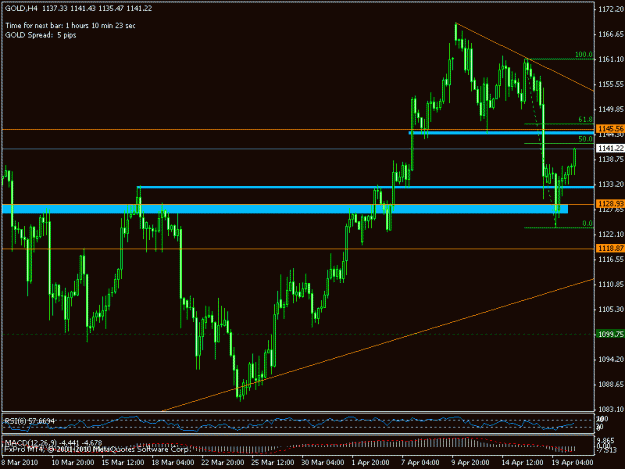Click the 1149.85 price axis label

(611, 109)
